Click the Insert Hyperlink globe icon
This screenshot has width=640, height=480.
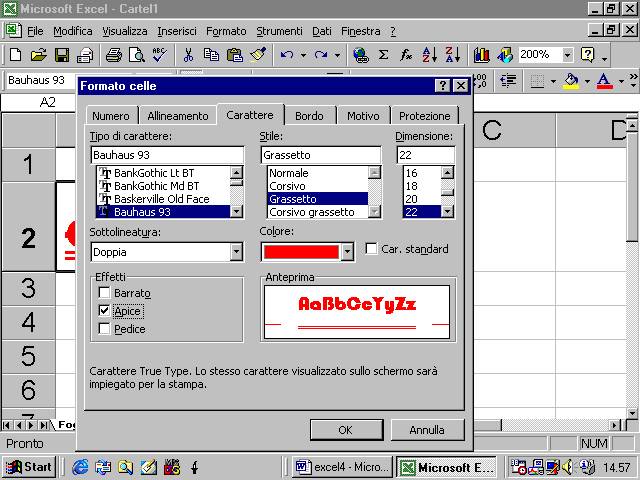click(361, 55)
